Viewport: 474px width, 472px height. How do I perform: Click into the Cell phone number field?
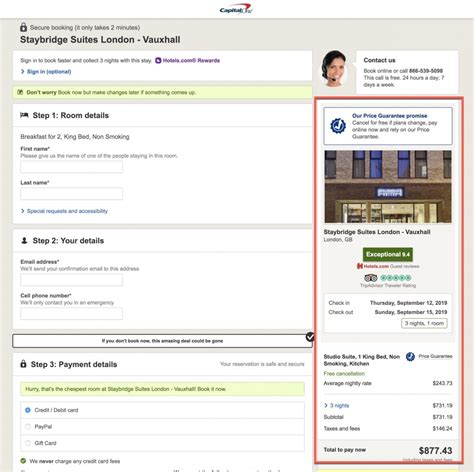click(x=72, y=314)
